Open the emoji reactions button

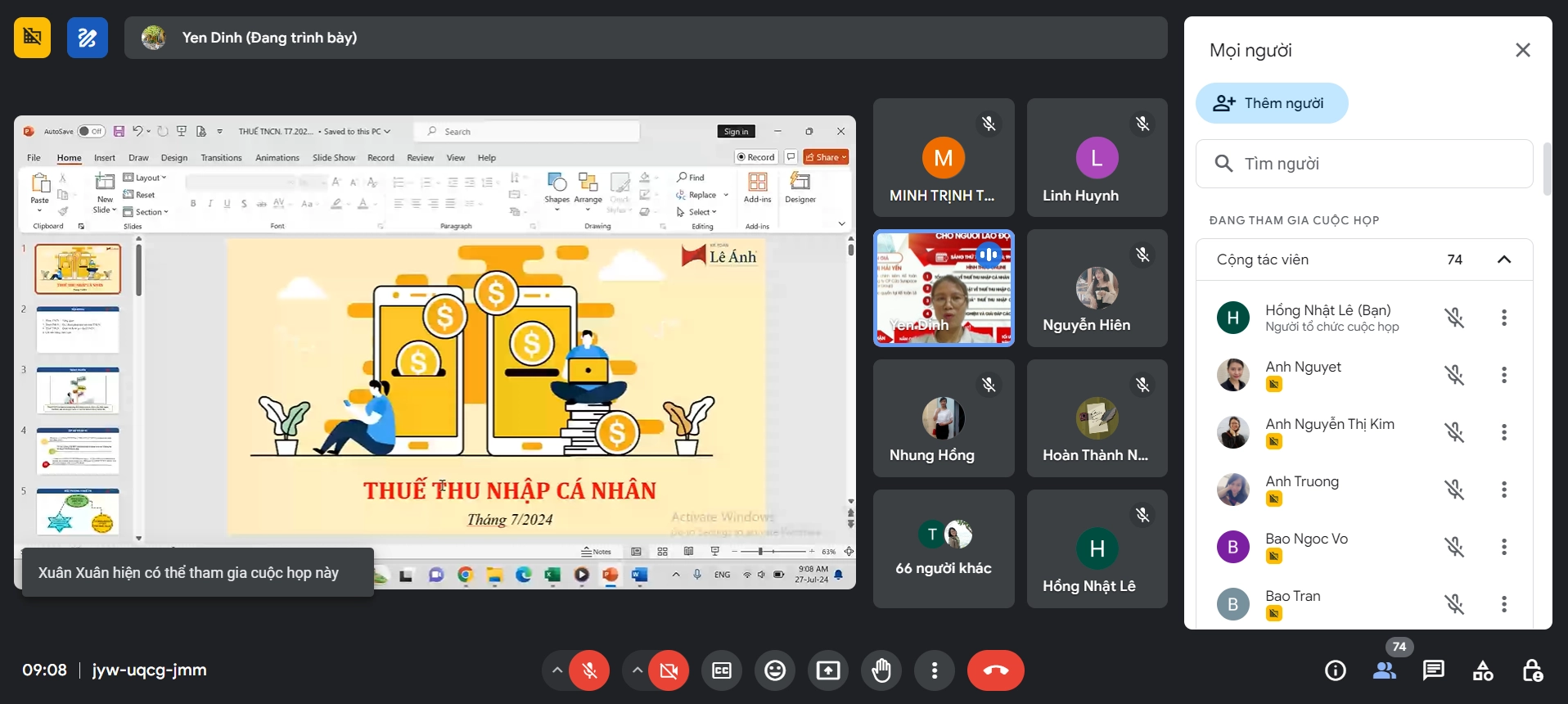tap(774, 670)
